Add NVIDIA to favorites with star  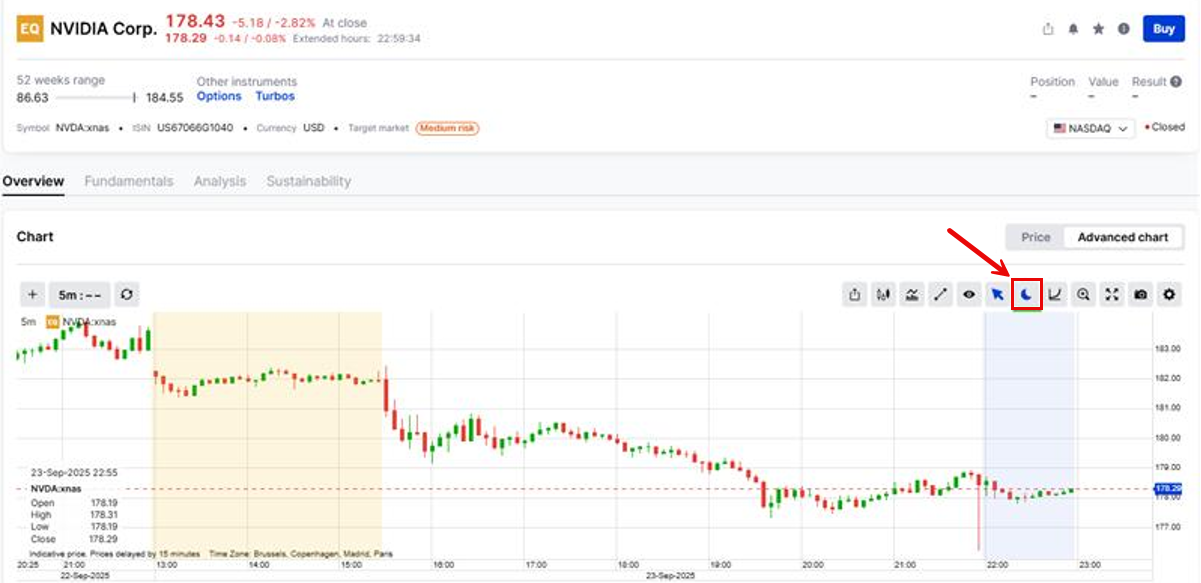click(1098, 29)
